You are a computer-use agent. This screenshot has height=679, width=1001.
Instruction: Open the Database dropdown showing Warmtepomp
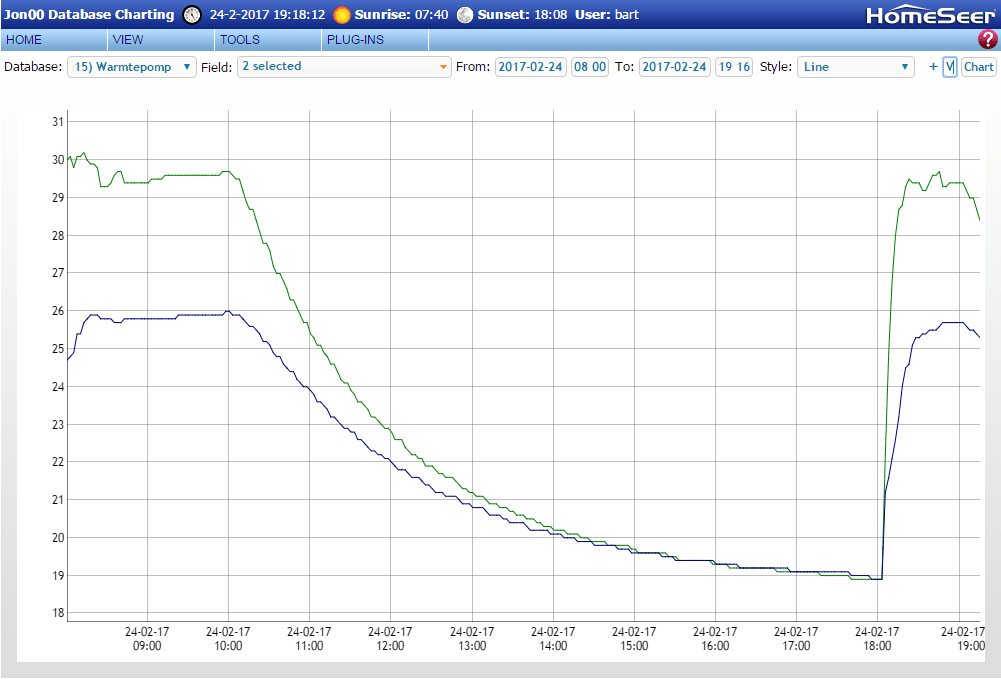132,67
